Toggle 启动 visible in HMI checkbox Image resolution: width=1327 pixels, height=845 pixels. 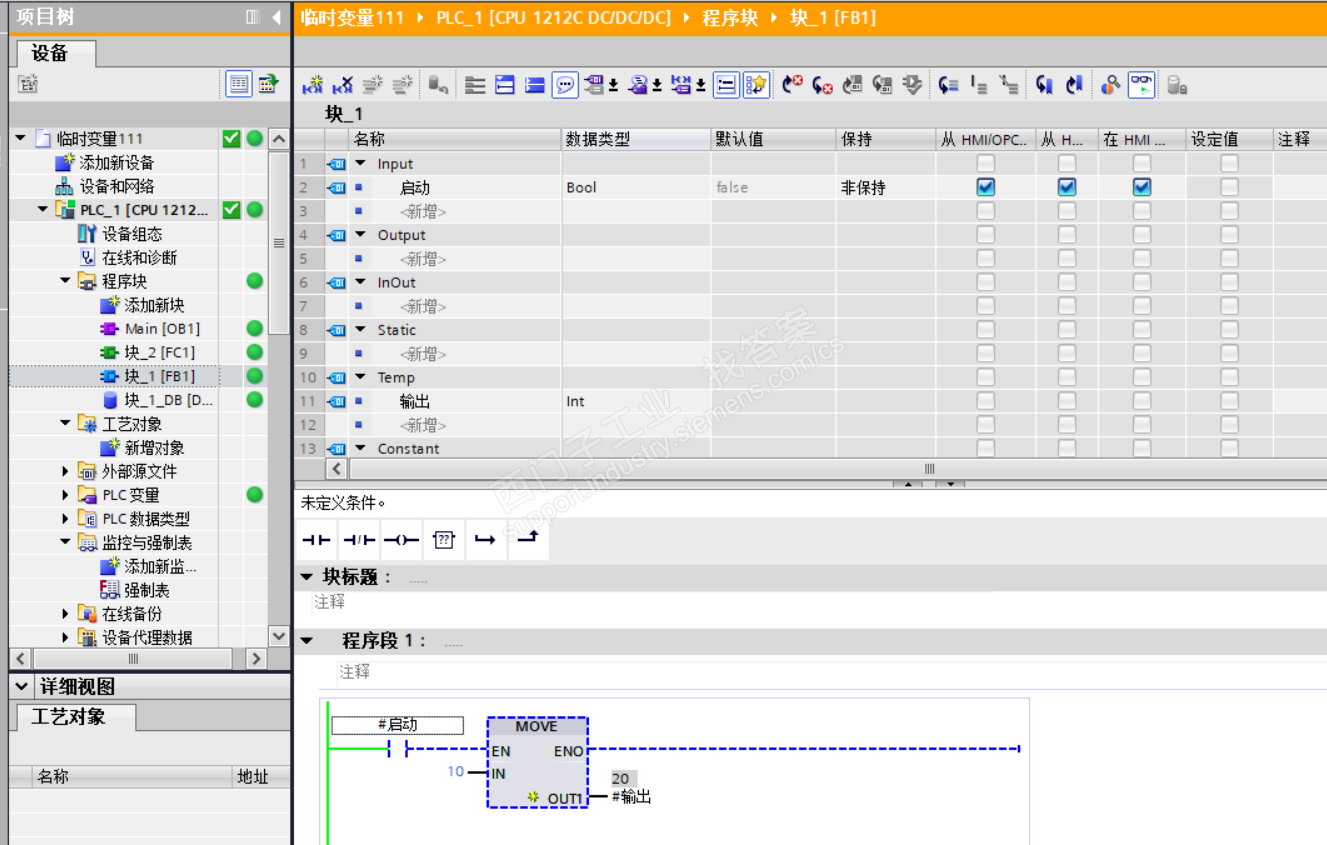1142,187
